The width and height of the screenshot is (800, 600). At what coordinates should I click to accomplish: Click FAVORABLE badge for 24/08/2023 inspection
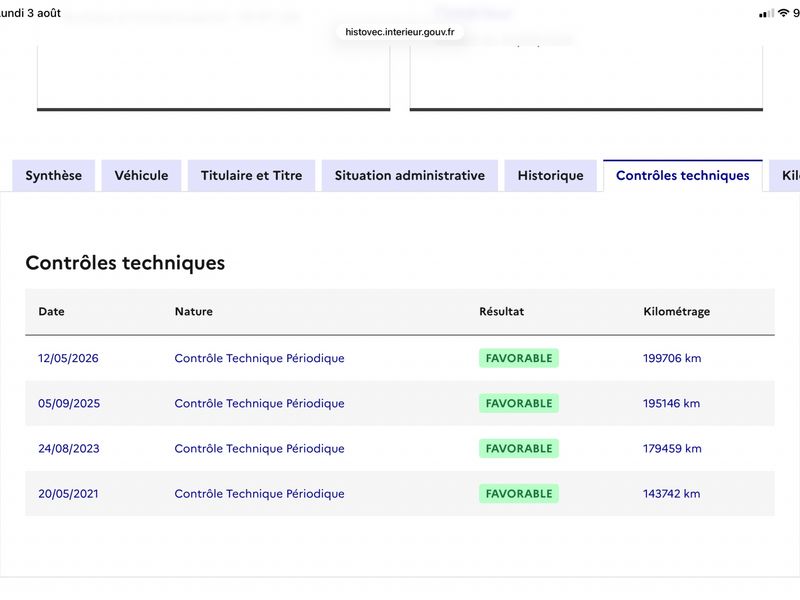[x=519, y=448]
